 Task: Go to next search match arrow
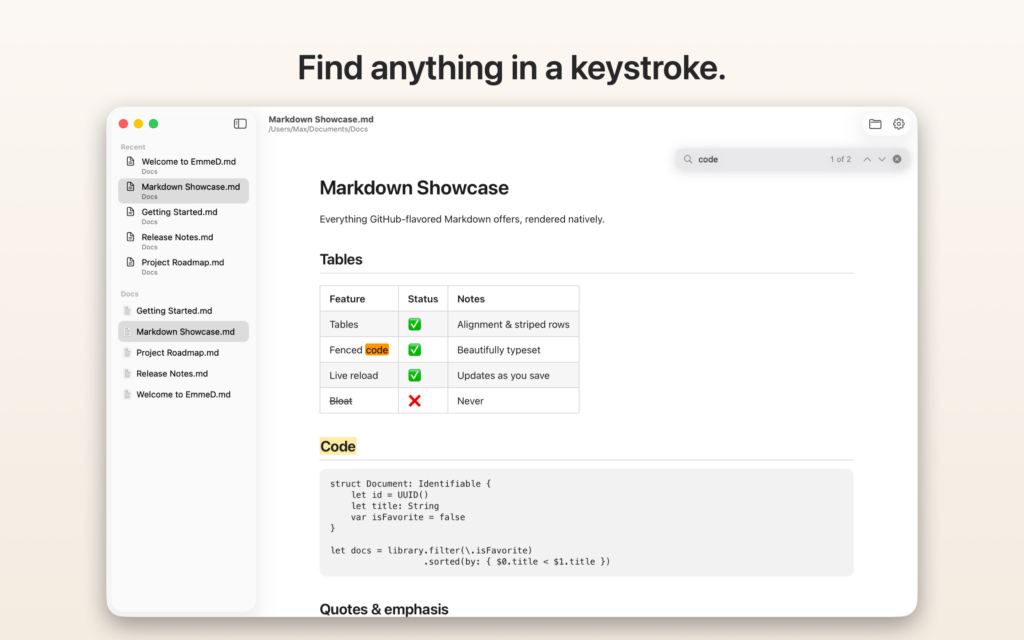pyautogui.click(x=882, y=159)
